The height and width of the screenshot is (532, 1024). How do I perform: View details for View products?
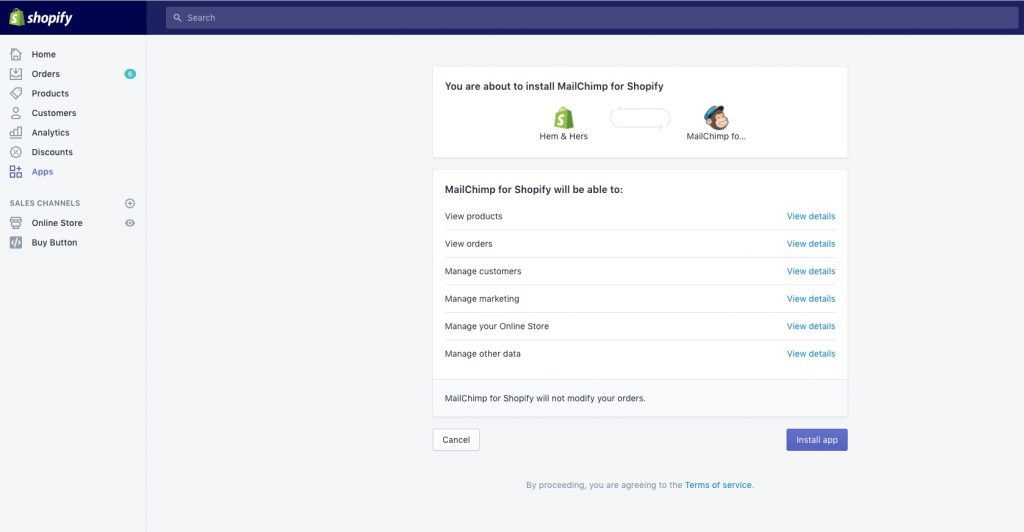coord(810,216)
